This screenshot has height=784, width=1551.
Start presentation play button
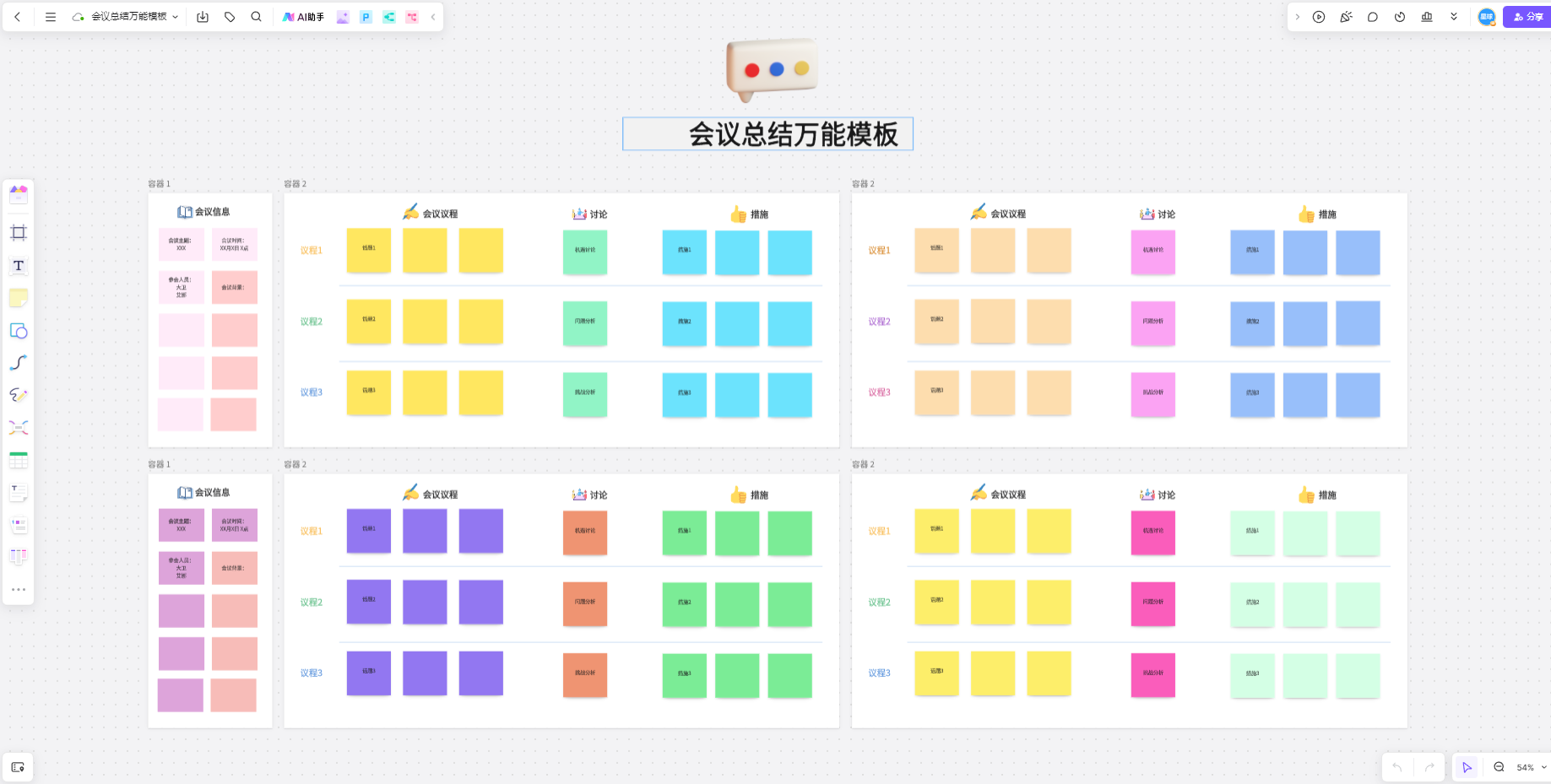[x=1319, y=17]
